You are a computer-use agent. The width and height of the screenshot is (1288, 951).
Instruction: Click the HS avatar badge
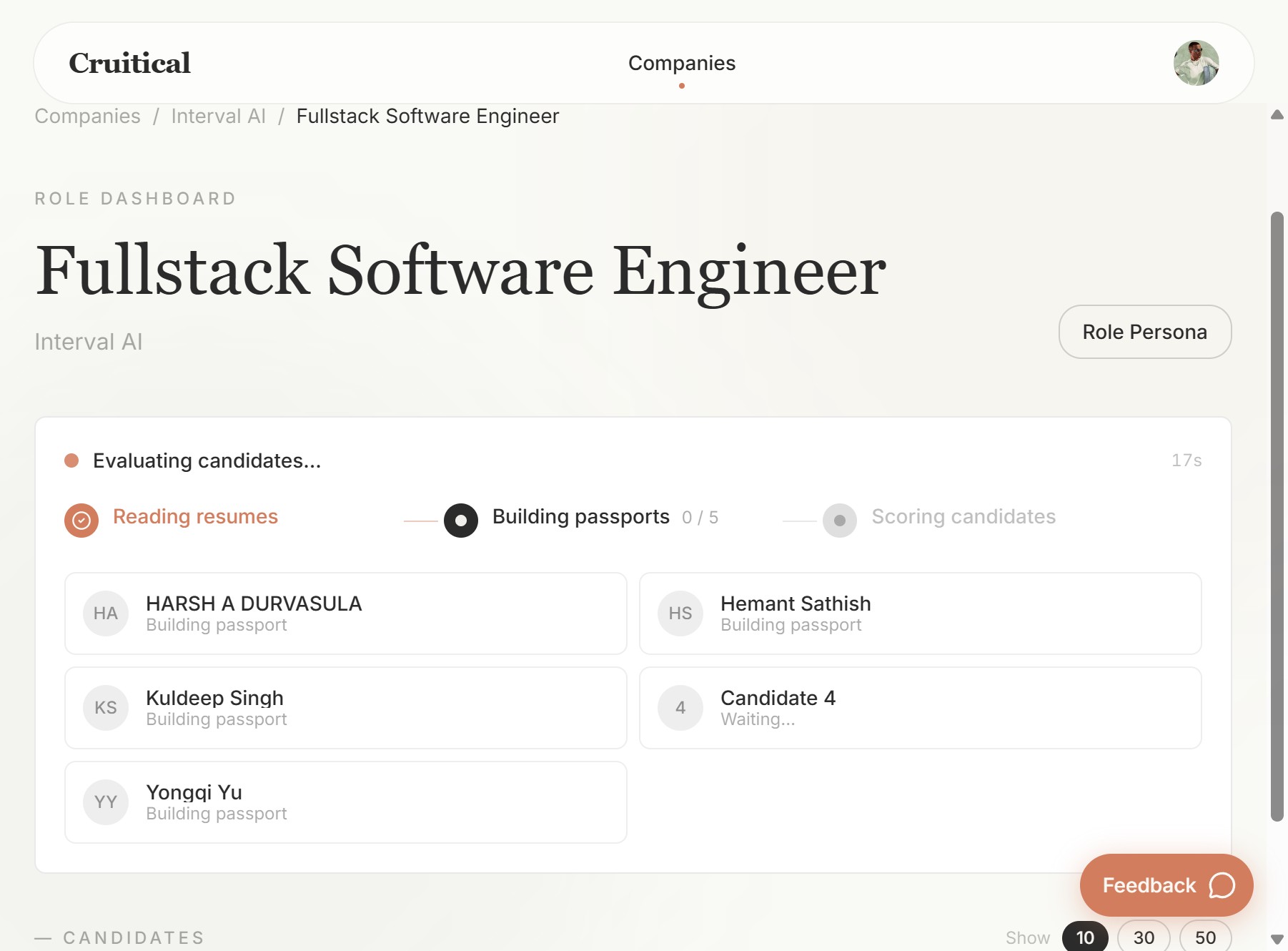click(680, 614)
